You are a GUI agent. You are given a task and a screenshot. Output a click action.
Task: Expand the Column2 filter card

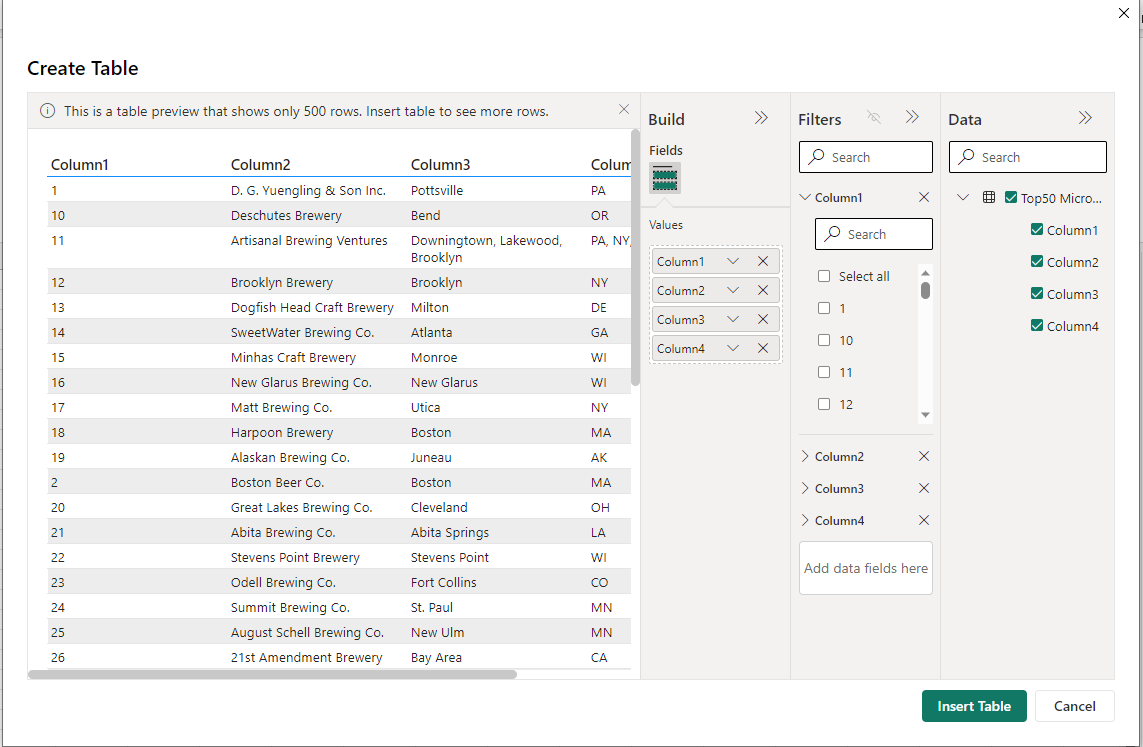click(x=805, y=456)
